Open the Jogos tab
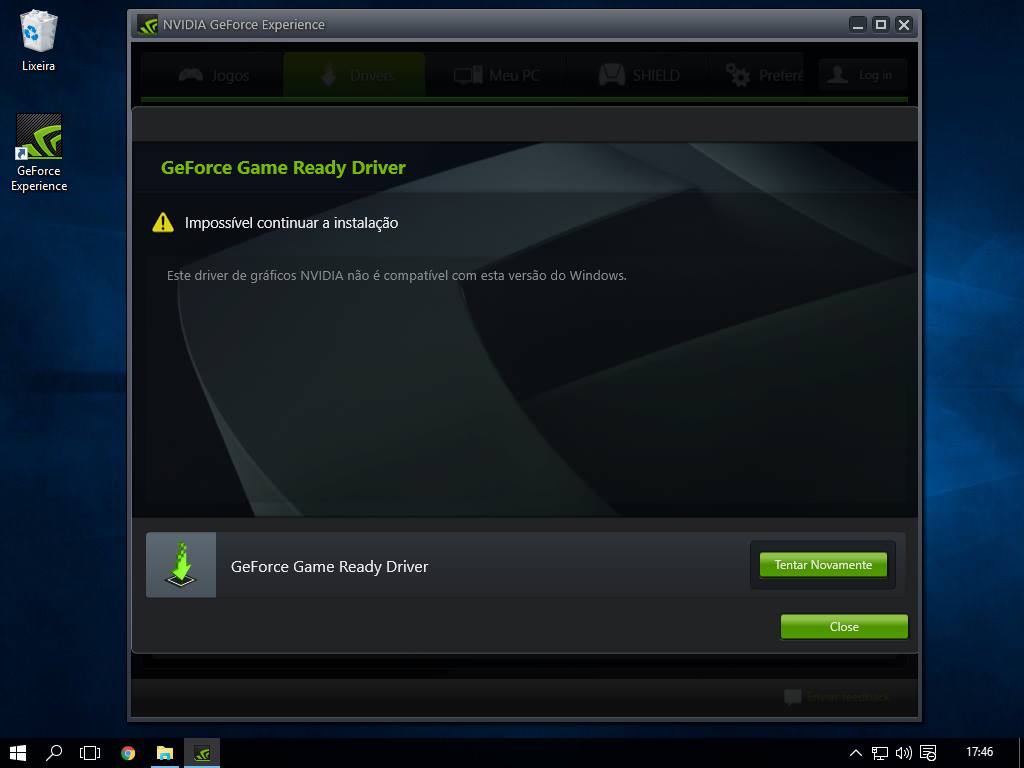Viewport: 1024px width, 768px height. click(x=213, y=75)
